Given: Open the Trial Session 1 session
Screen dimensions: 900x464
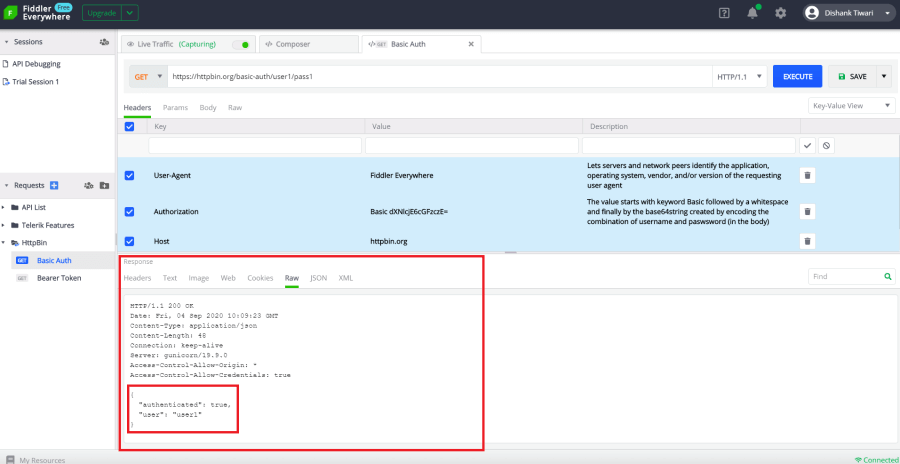Looking at the screenshot, I should pos(36,82).
